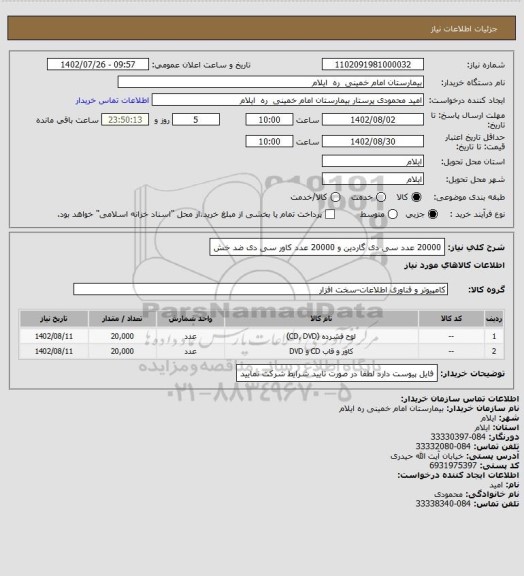This screenshot has height=576, width=524.
Task: Click the تعداد / مقدار column header
Action: (122, 319)
